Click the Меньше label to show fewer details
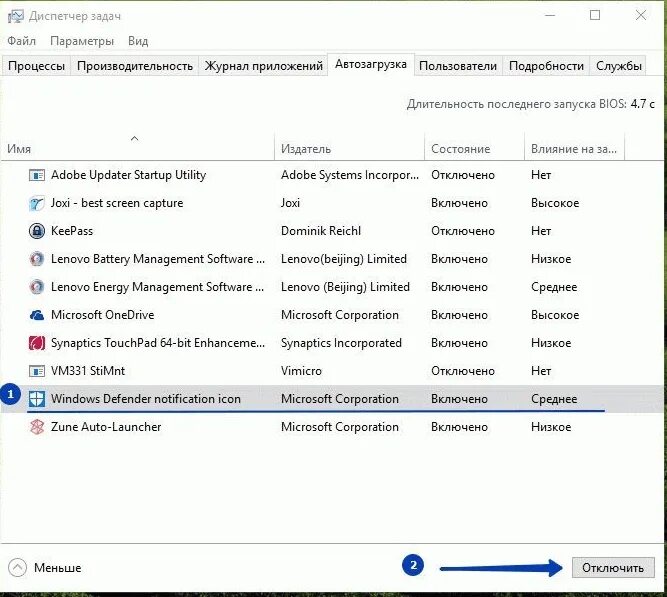667x597 pixels. pos(57,568)
